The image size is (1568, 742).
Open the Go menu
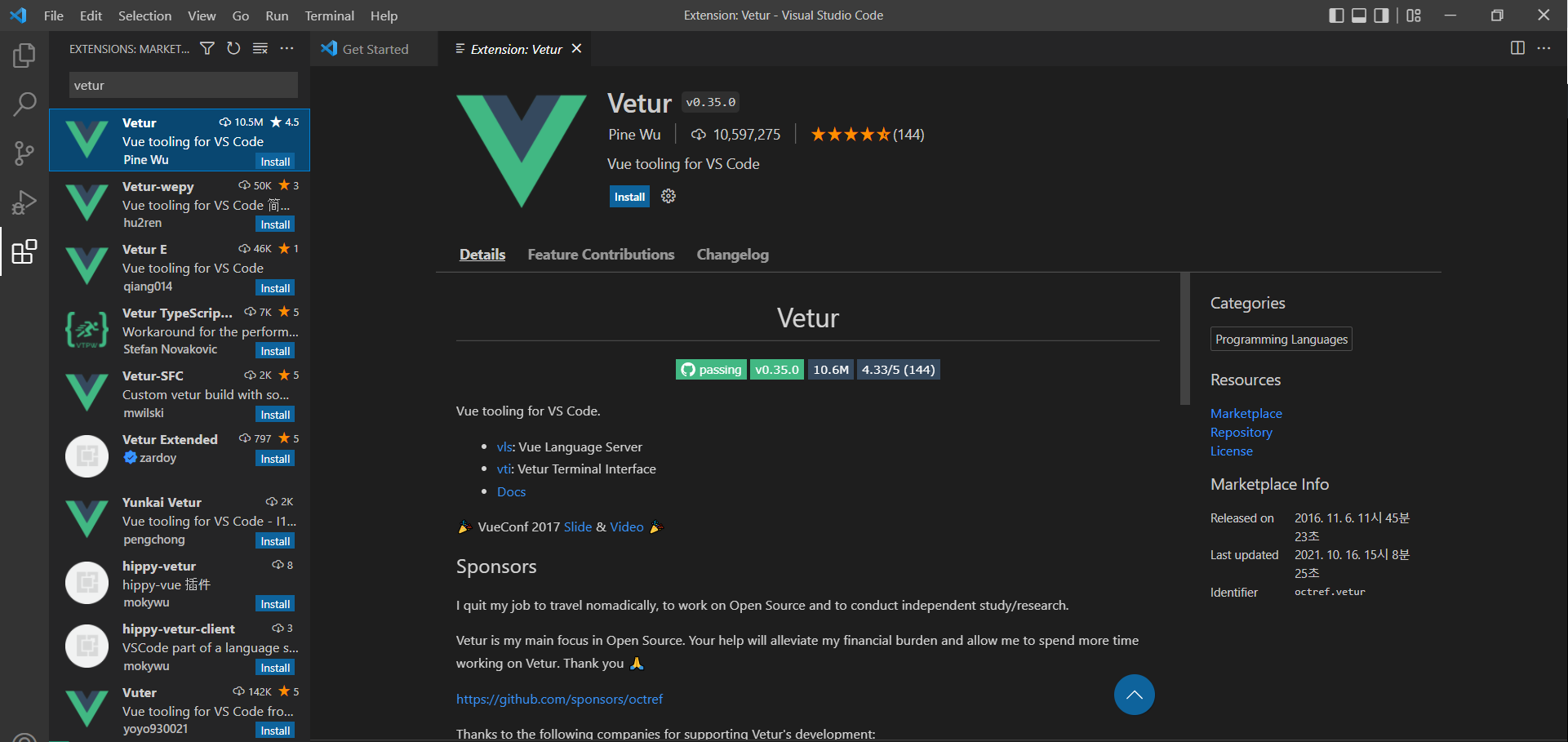click(240, 16)
